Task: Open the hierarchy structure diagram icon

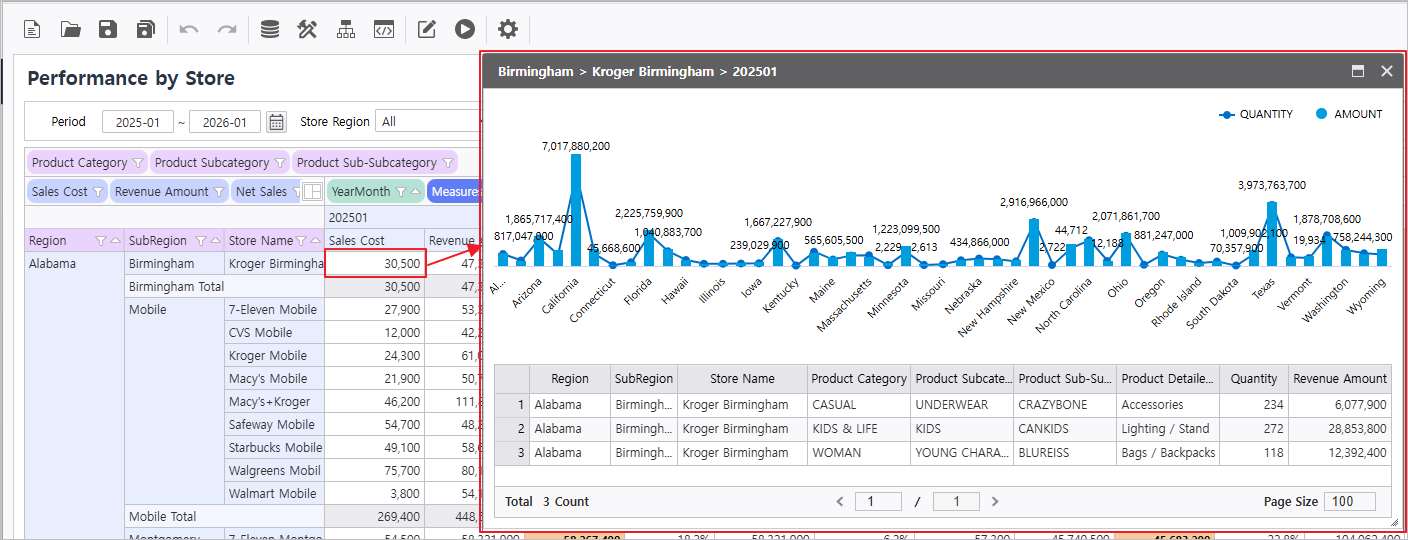Action: point(346,29)
